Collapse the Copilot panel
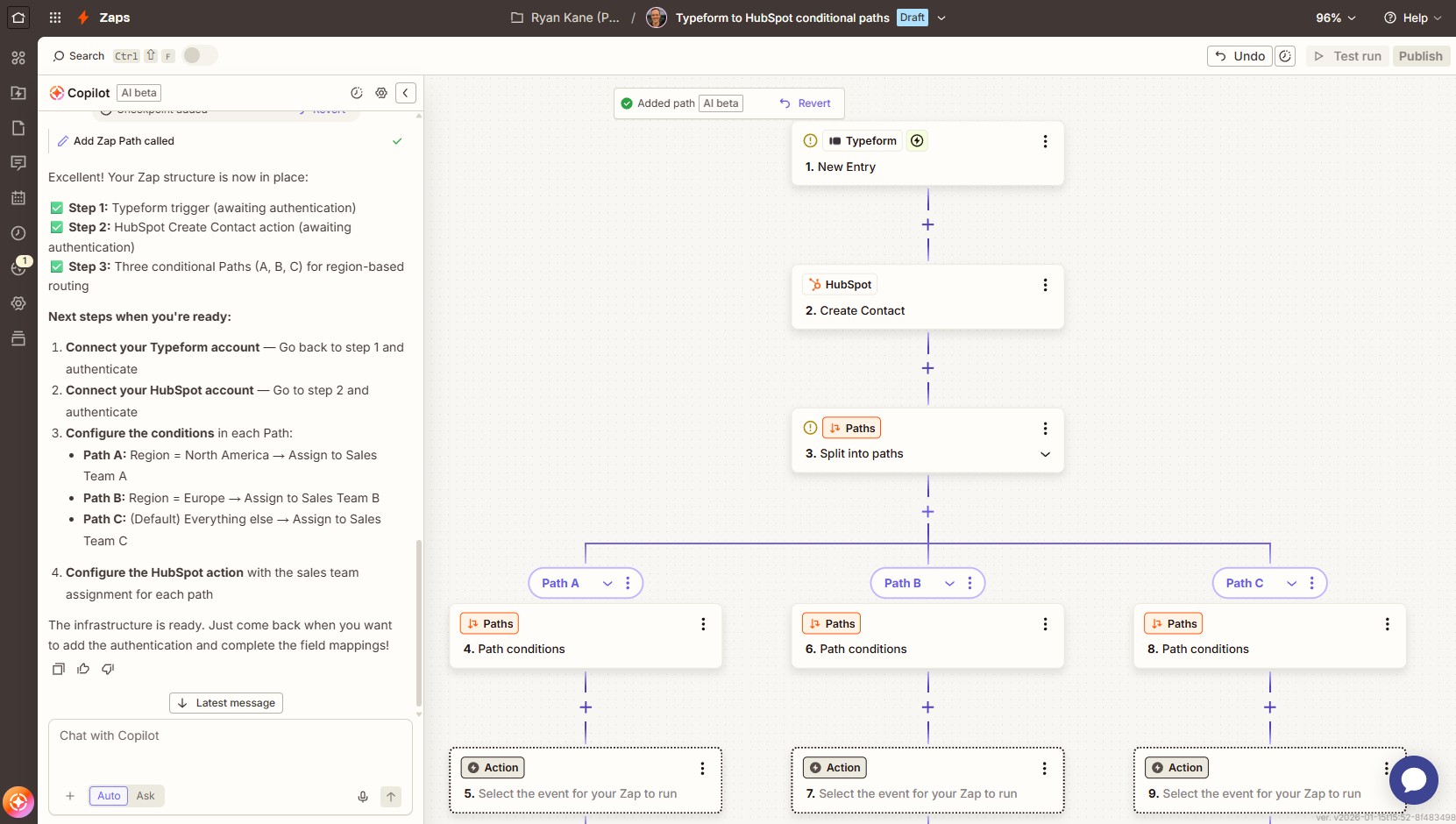The height and width of the screenshot is (824, 1456). (x=406, y=93)
